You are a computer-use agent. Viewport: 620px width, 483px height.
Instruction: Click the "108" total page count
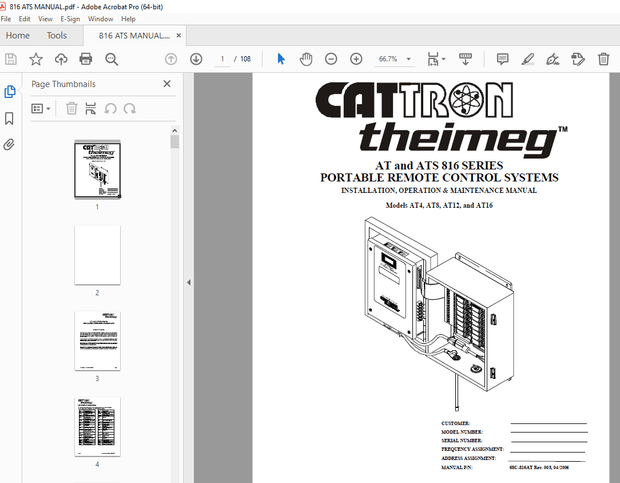245,59
